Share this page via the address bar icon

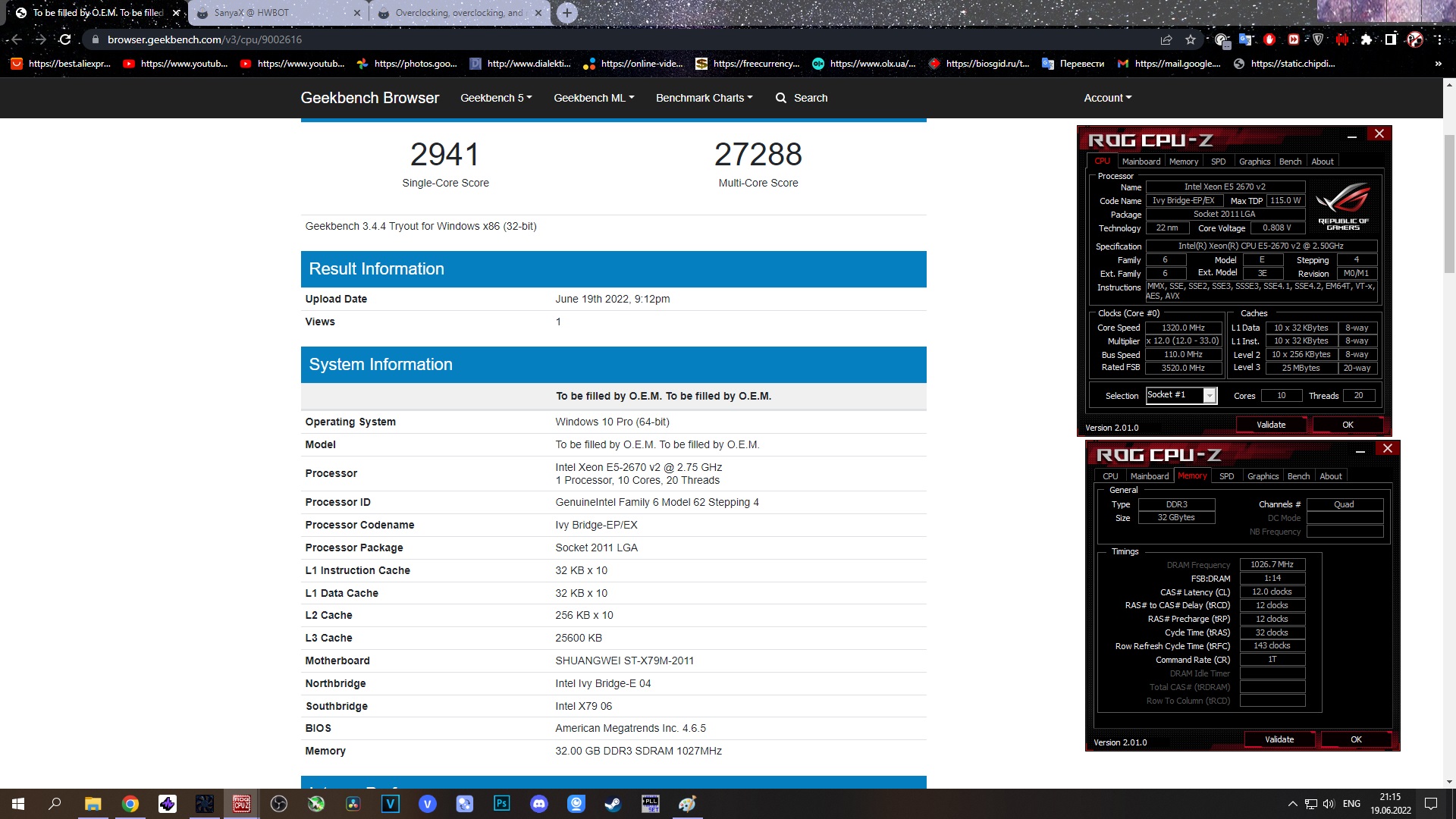(1166, 39)
